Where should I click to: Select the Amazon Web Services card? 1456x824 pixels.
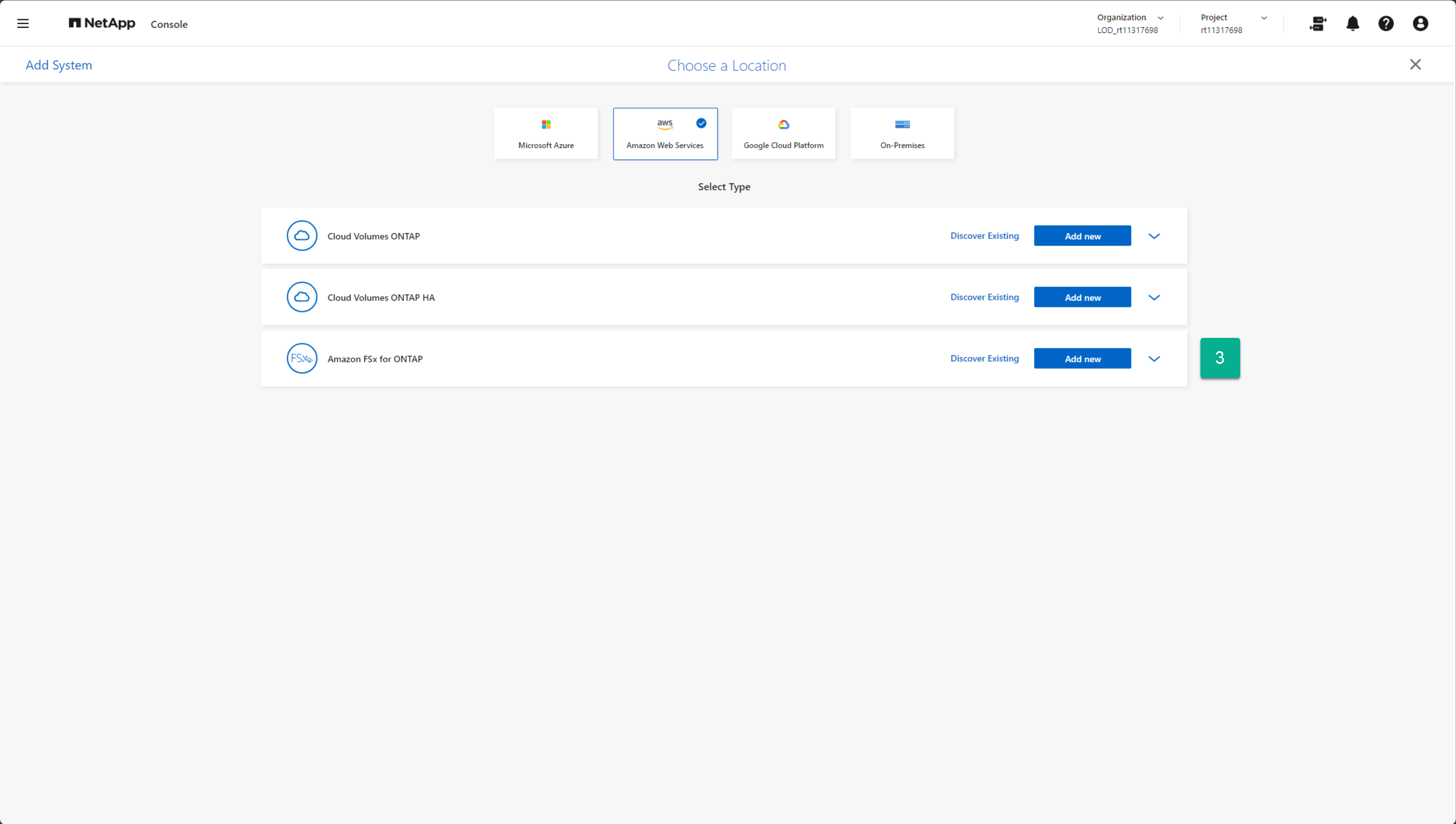(665, 133)
